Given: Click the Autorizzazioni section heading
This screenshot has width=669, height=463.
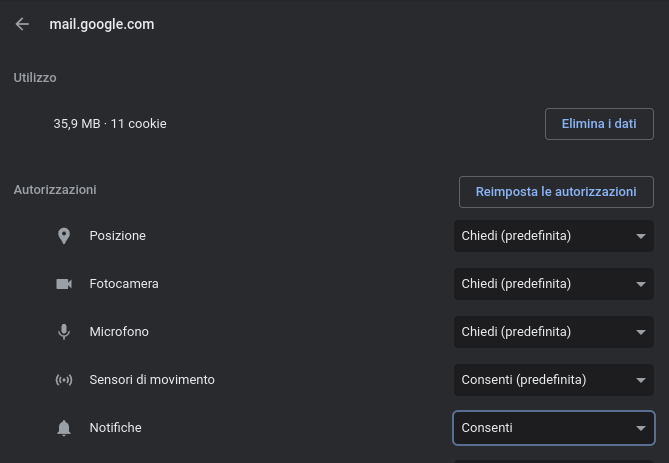Looking at the screenshot, I should [x=55, y=190].
